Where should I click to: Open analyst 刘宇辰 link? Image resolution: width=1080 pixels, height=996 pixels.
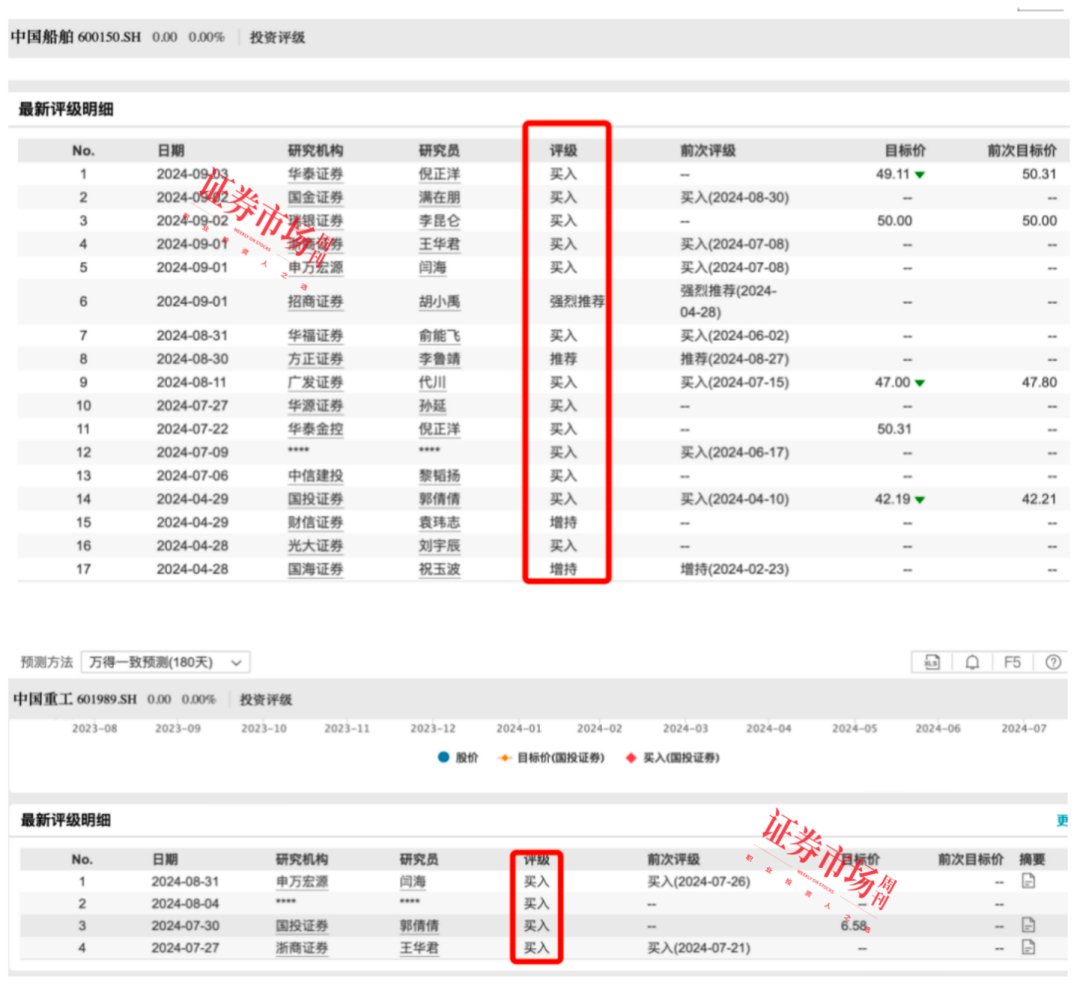[x=439, y=546]
